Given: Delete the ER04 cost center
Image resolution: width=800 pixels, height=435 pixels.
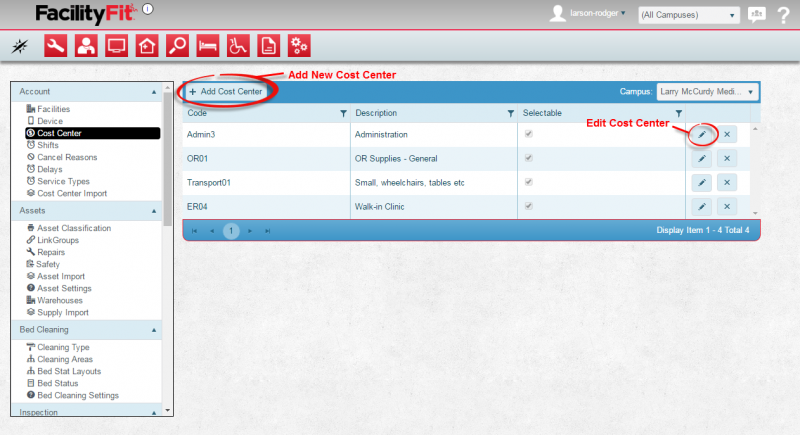Looking at the screenshot, I should 727,207.
